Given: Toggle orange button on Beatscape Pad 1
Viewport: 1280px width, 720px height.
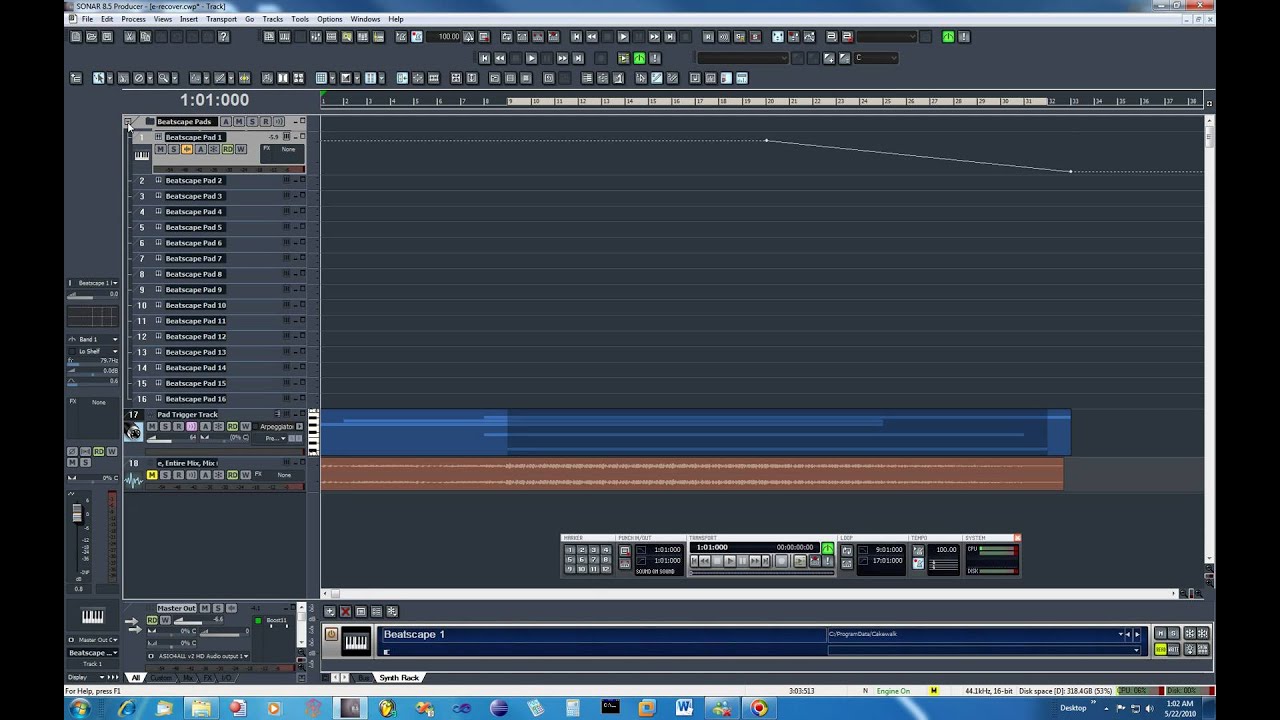Looking at the screenshot, I should tap(187, 149).
